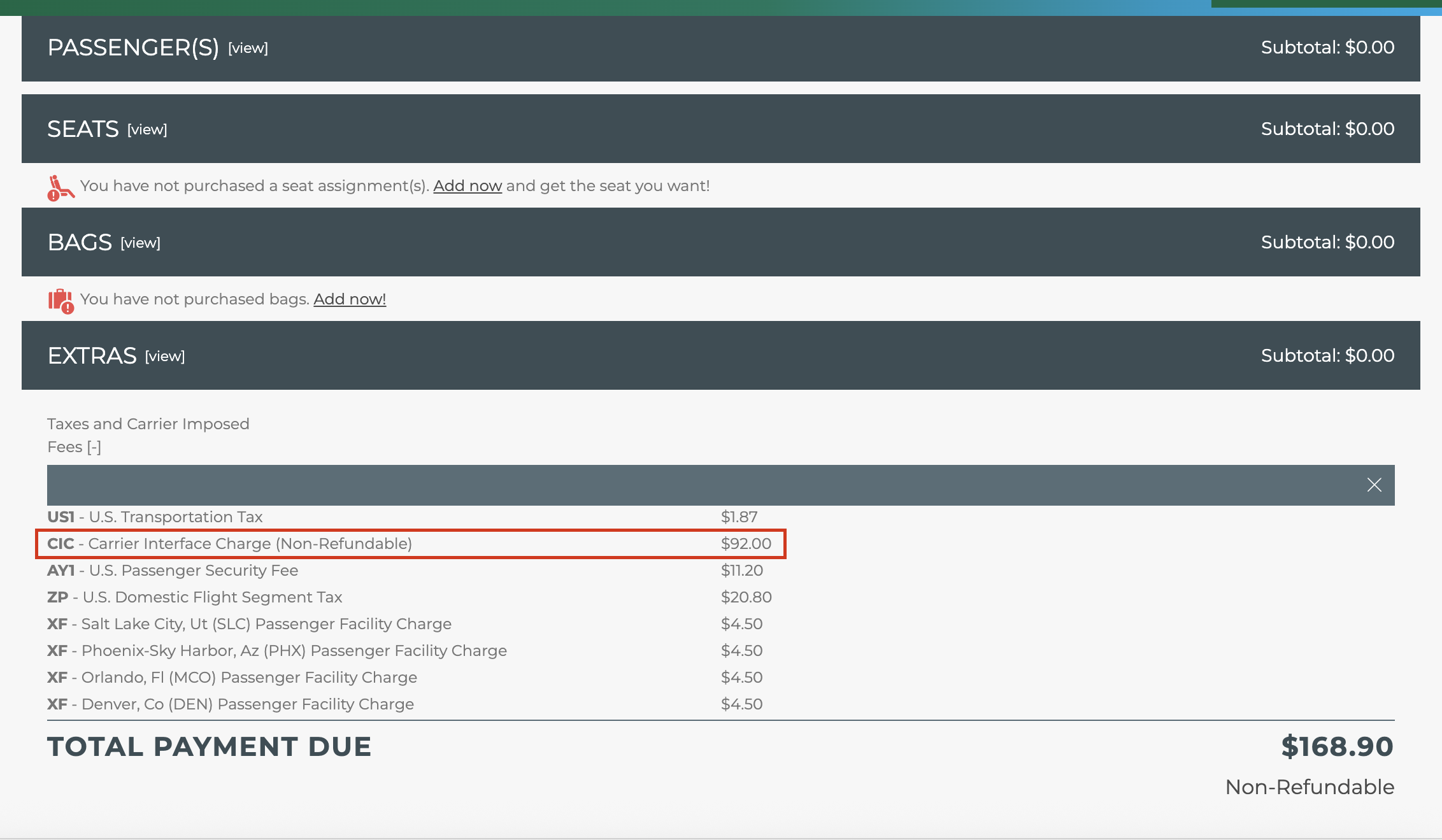The image size is (1442, 840).
Task: Click the Orlando MCO facility charge row
Action: (232, 678)
